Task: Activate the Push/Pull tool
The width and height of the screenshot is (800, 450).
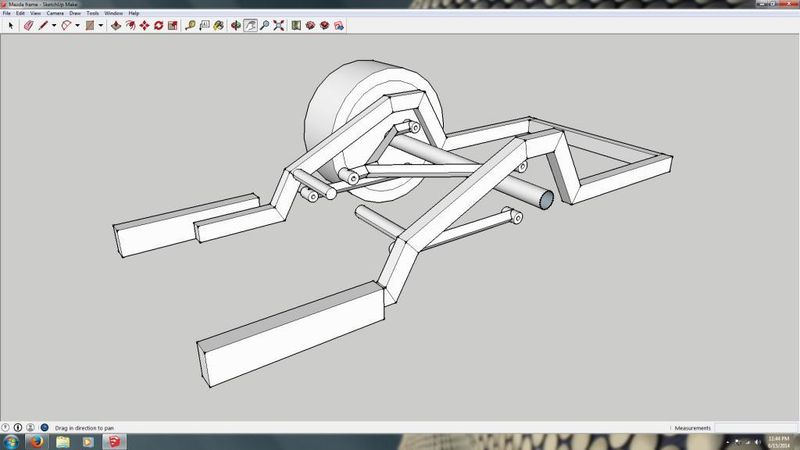Action: pyautogui.click(x=116, y=25)
